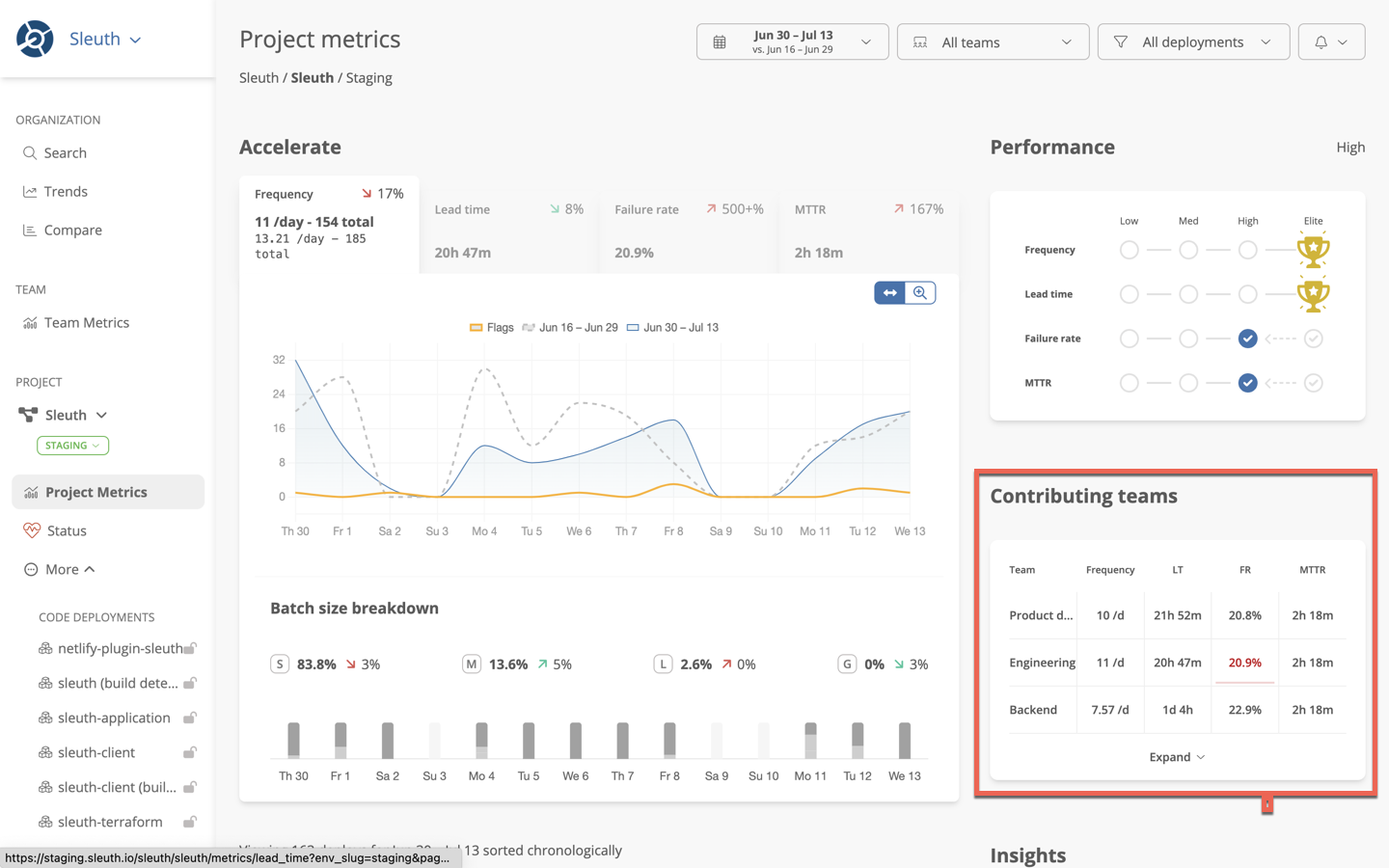1389x868 pixels.
Task: Open the All teams dropdown
Action: tap(993, 41)
